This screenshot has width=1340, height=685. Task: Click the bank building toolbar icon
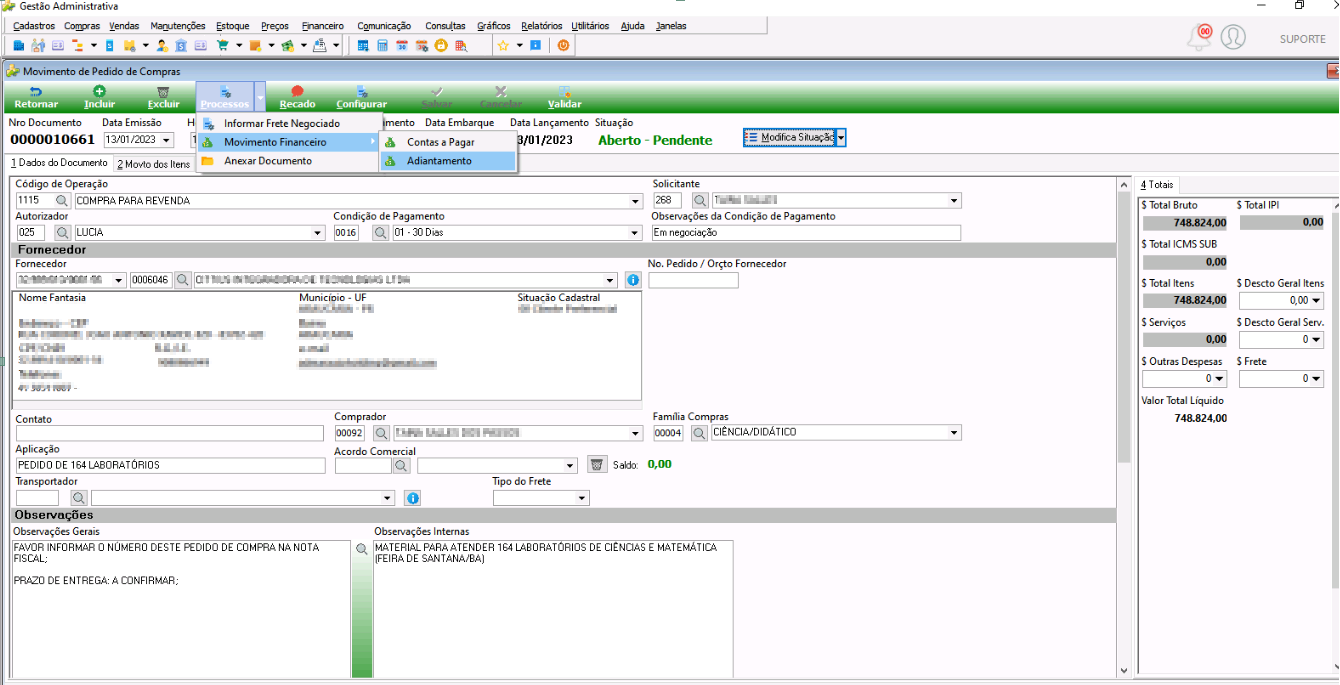[x=181, y=45]
